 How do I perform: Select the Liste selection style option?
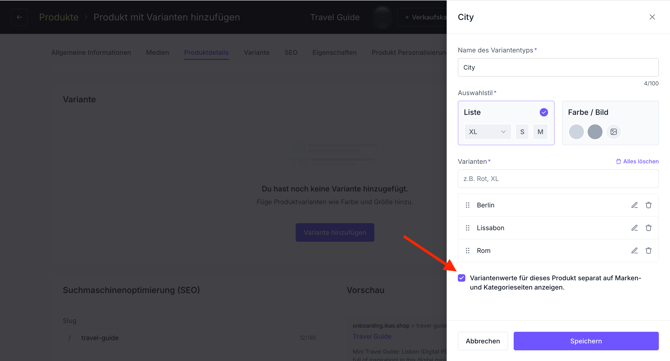(506, 123)
